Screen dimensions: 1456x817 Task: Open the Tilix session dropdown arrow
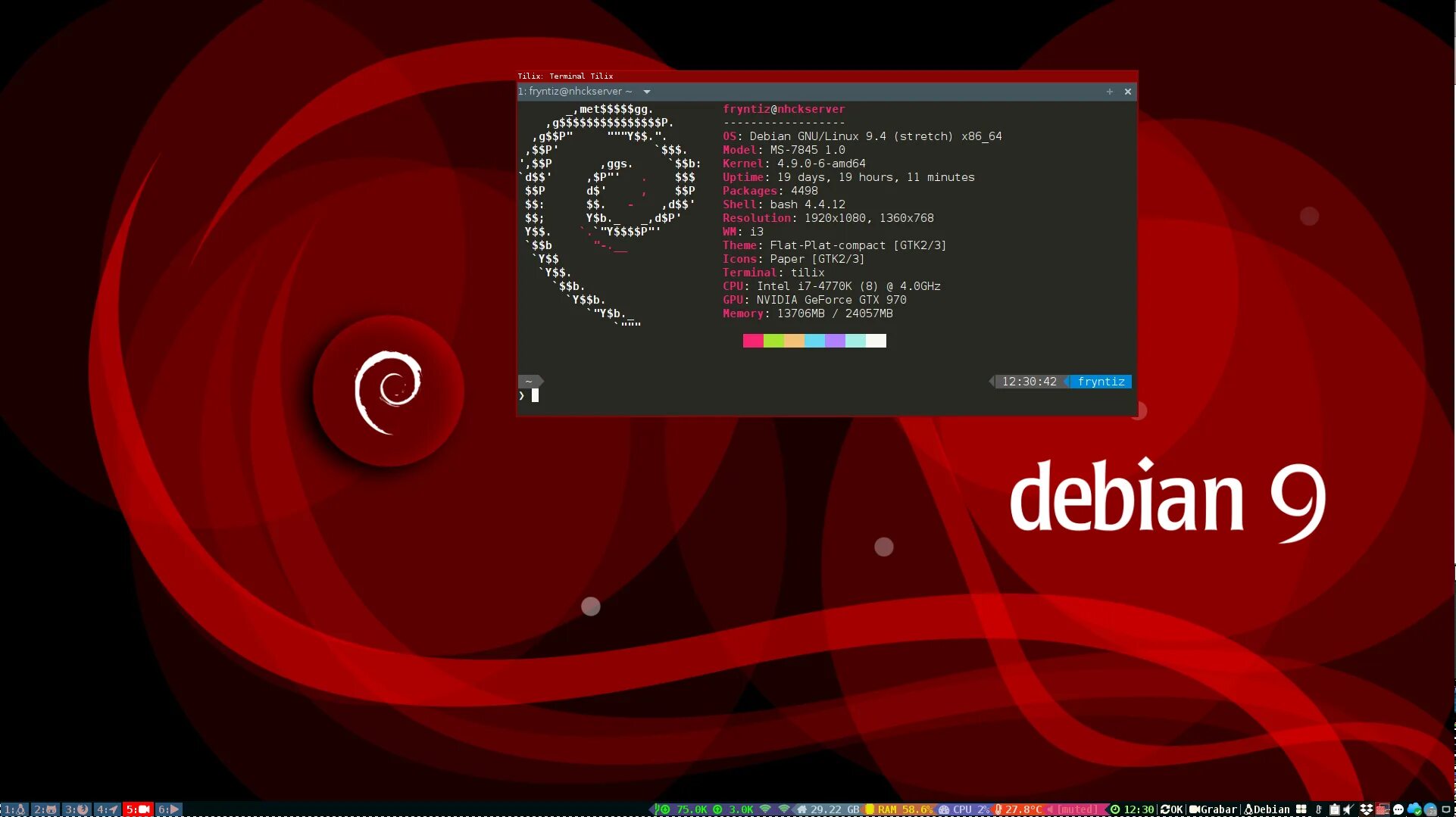tap(647, 92)
